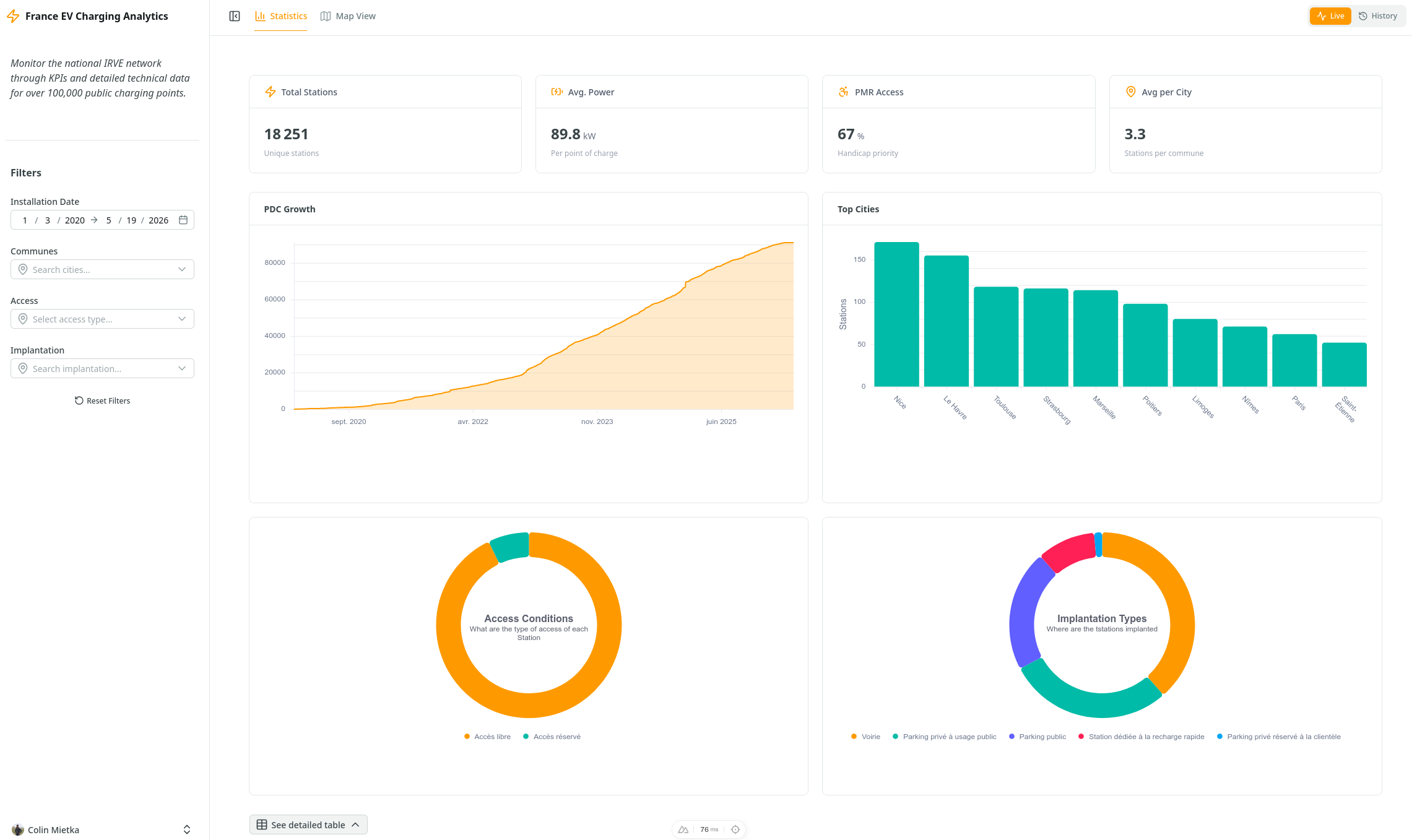1412x840 pixels.
Task: Click the Avg. Power charging icon
Action: click(557, 92)
